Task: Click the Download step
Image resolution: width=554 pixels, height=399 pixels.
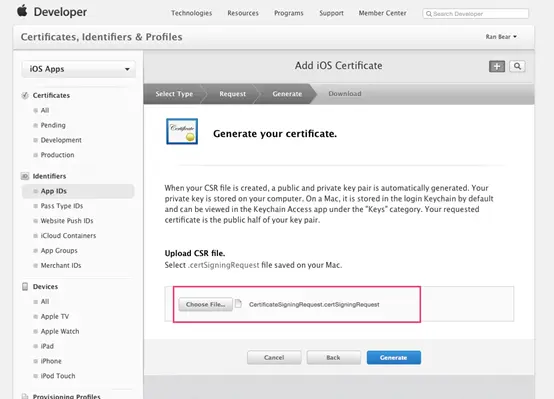Action: point(345,94)
